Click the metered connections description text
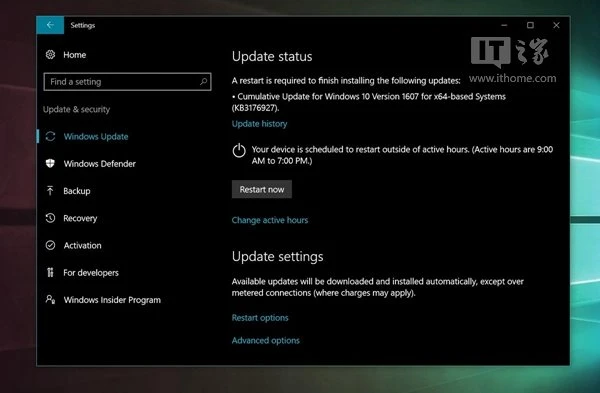Screen dimensions: 600x393 pos(378,287)
